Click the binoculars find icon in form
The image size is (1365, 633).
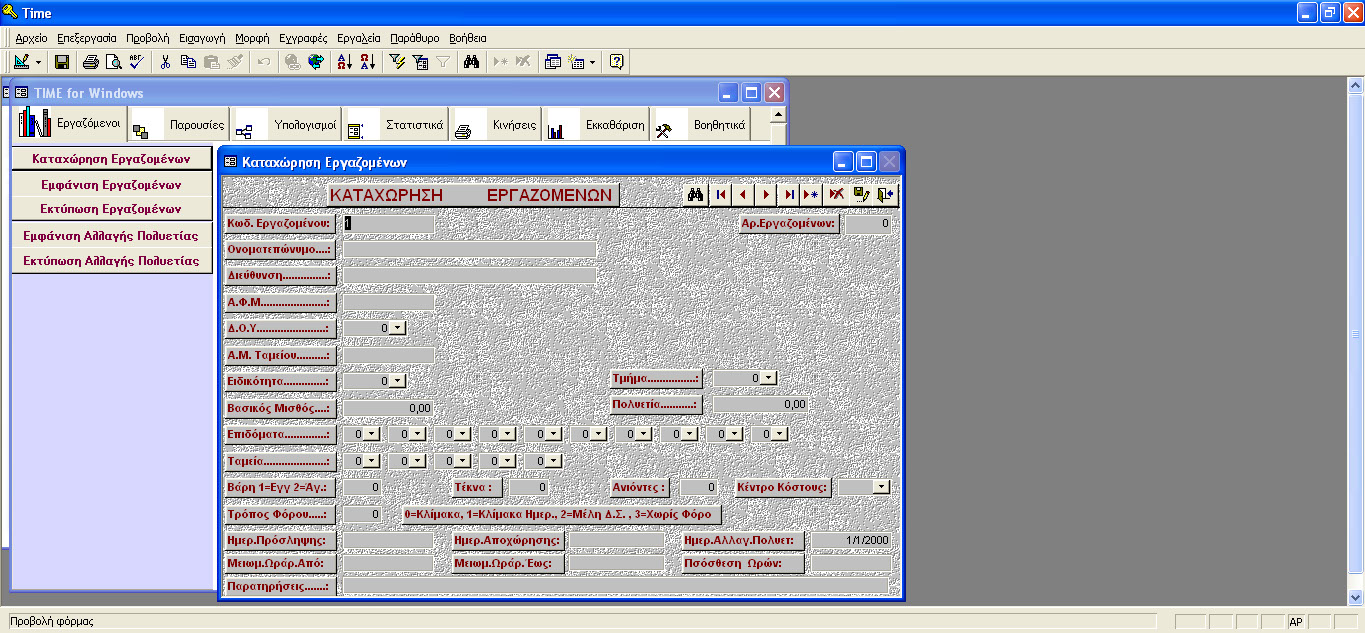point(696,195)
